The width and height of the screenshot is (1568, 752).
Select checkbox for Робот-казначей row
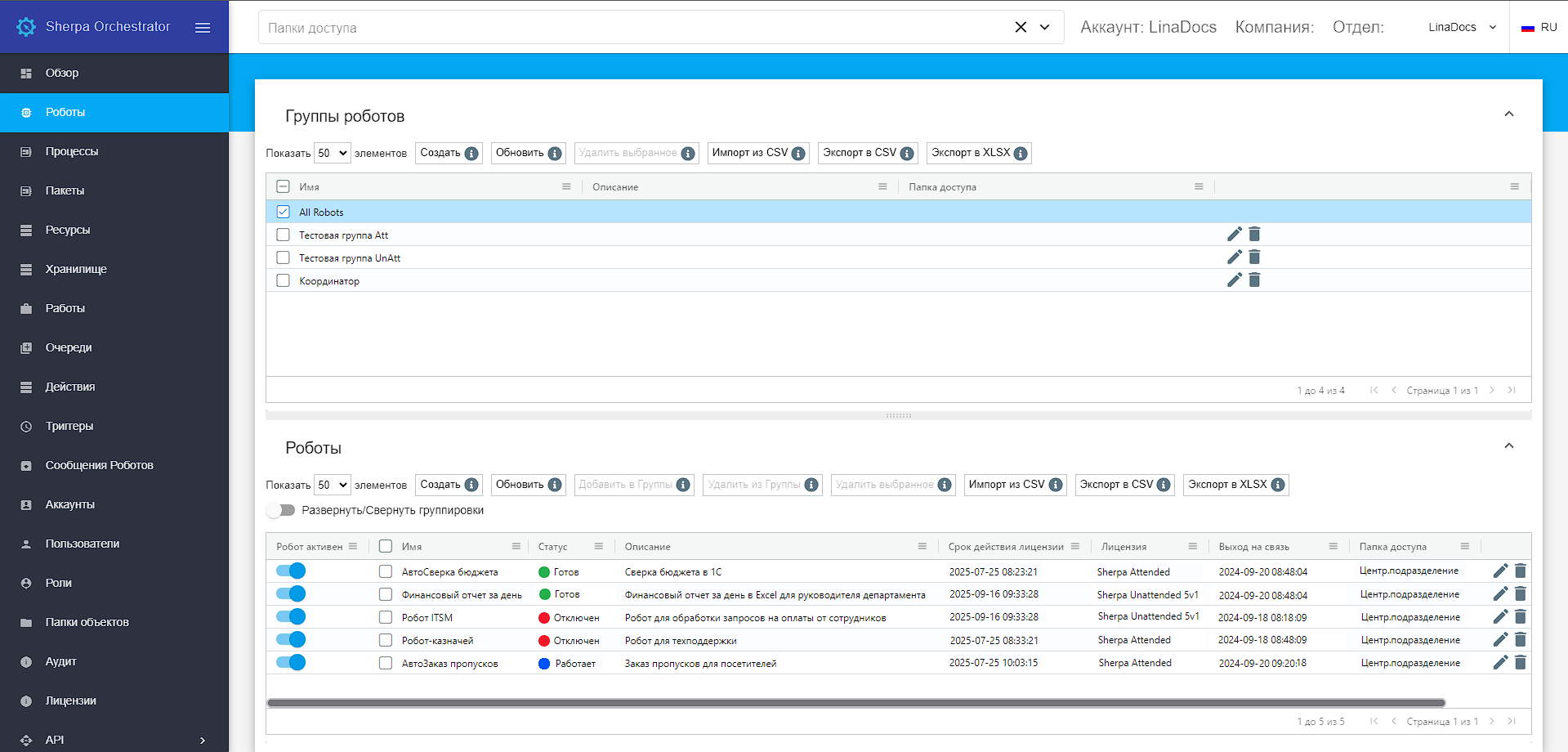tap(386, 640)
